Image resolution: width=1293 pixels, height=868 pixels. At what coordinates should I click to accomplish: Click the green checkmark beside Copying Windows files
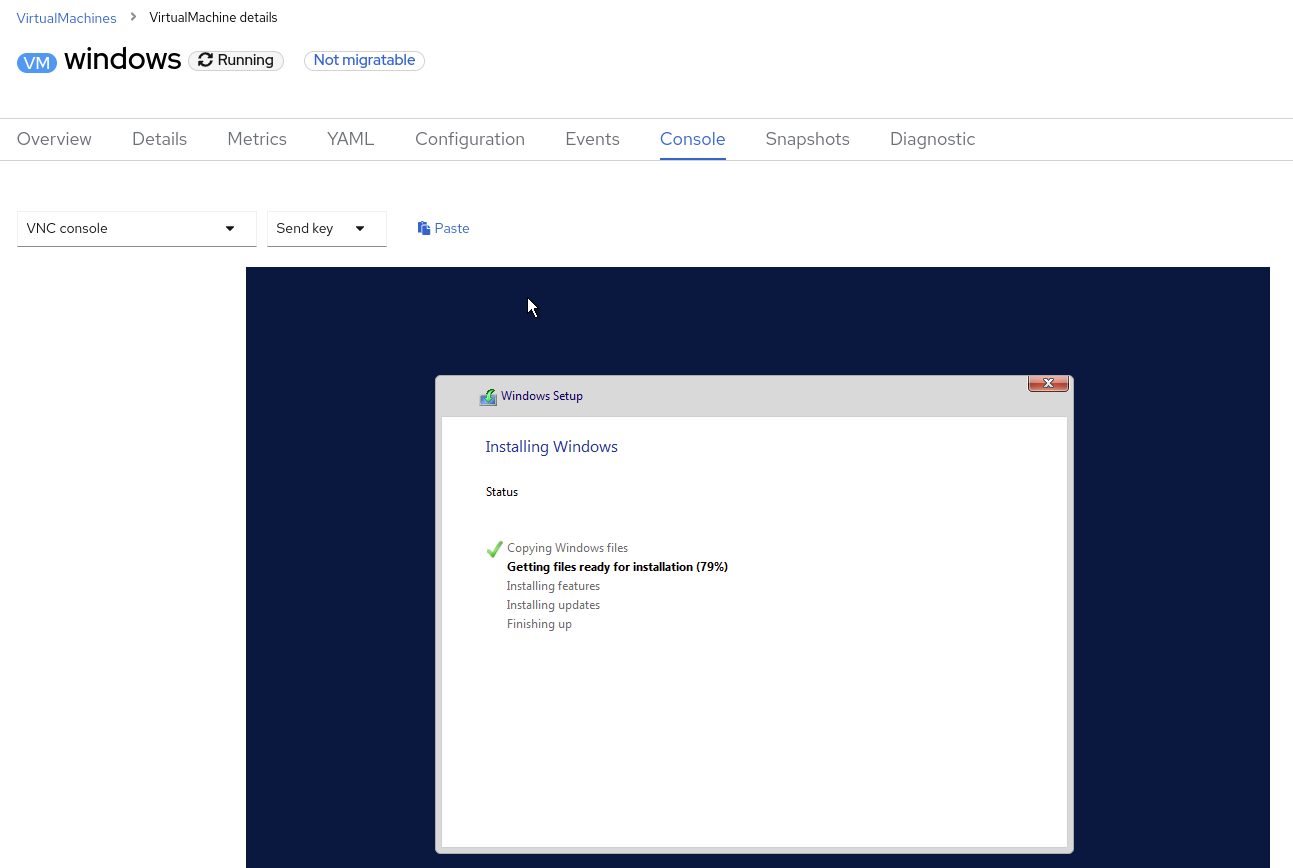[x=494, y=549]
